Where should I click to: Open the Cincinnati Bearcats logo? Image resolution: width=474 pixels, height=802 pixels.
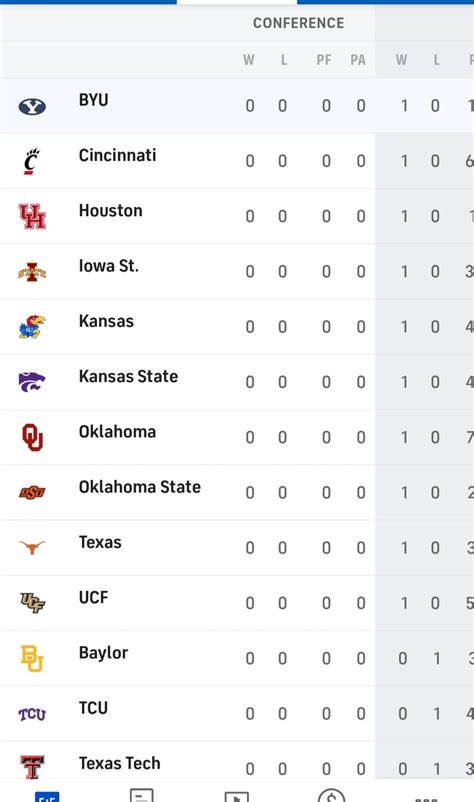point(31,162)
